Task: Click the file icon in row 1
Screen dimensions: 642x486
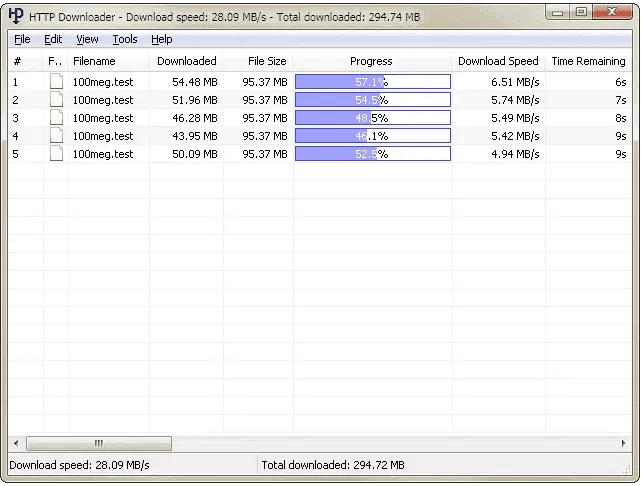Action: tap(56, 82)
